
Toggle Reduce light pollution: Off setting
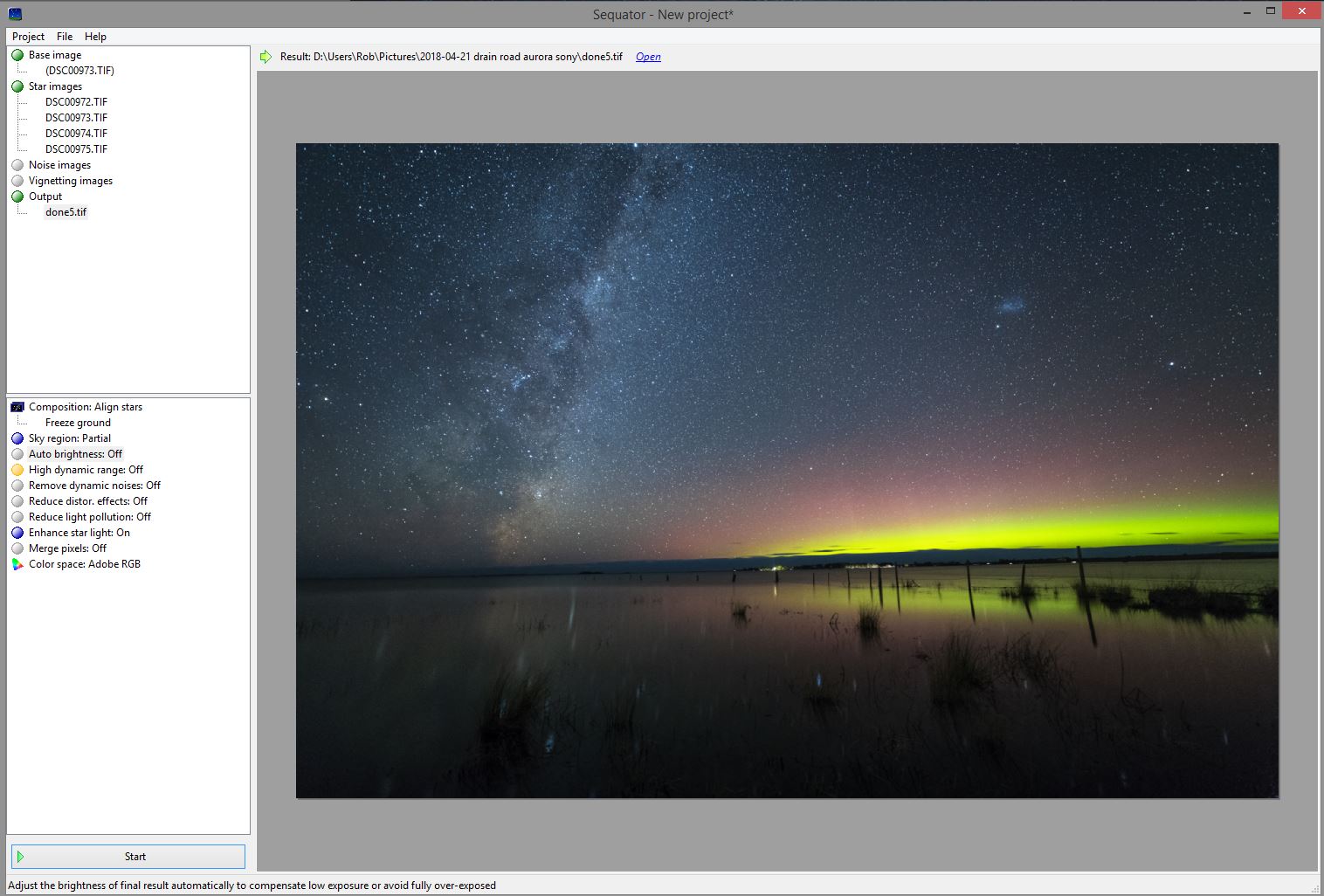coord(90,517)
